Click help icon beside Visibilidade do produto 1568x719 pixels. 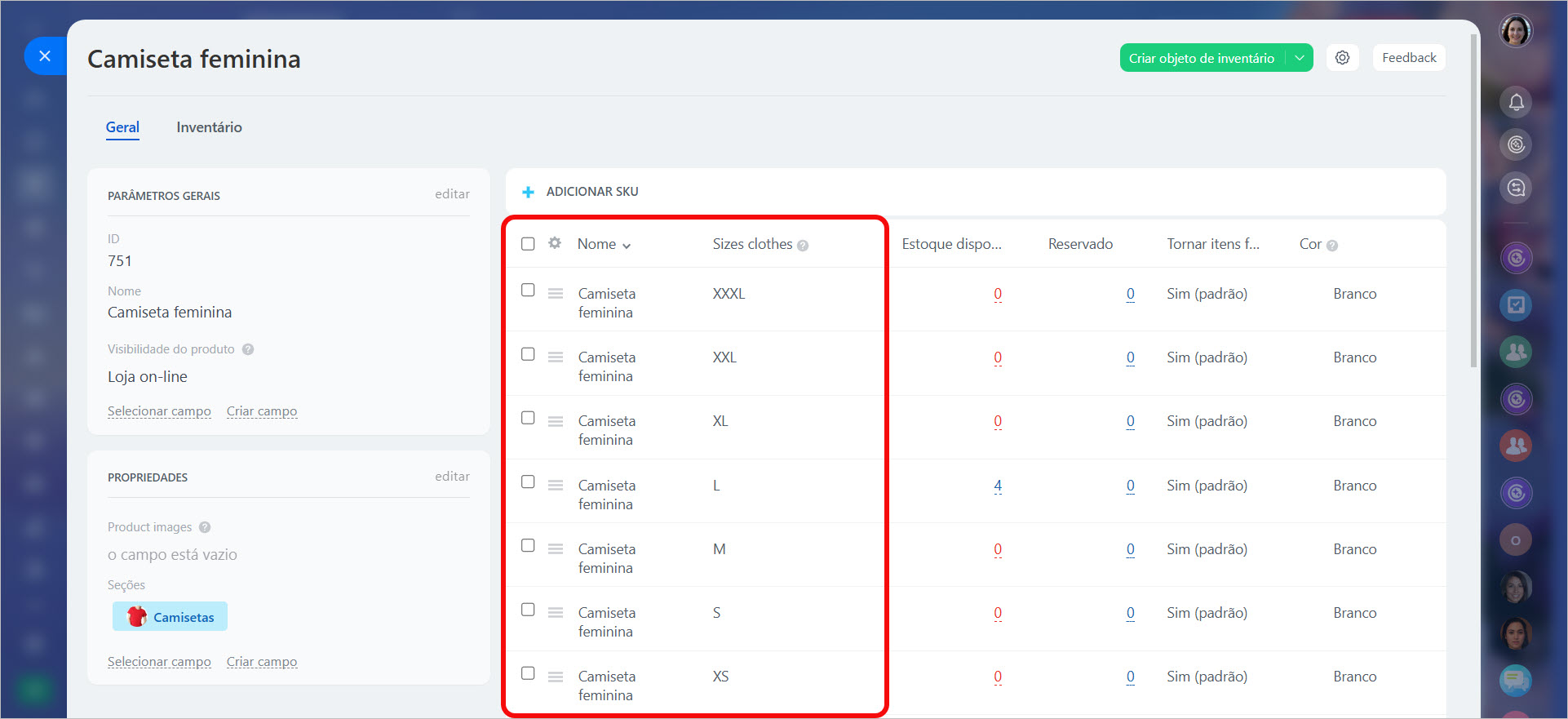pyautogui.click(x=248, y=349)
